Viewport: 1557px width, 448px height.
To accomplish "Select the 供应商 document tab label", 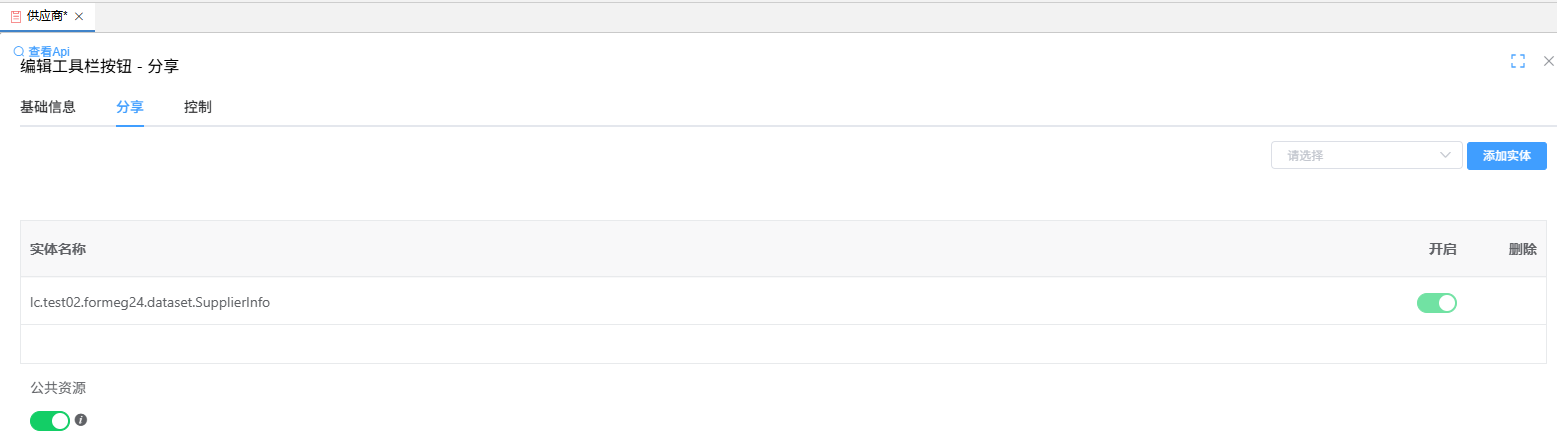I will pyautogui.click(x=47, y=17).
